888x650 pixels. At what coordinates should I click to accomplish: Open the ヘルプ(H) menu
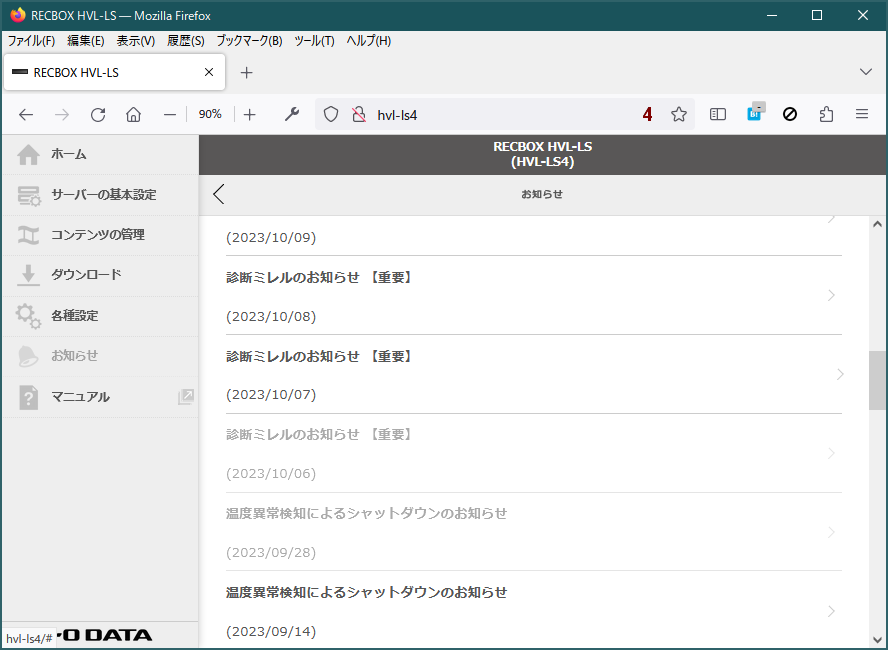click(x=369, y=41)
